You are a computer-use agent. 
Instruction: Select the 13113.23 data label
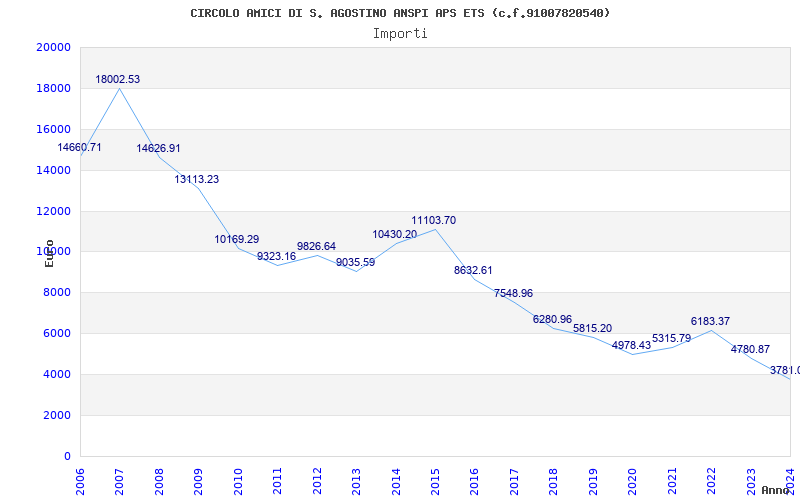pos(196,180)
